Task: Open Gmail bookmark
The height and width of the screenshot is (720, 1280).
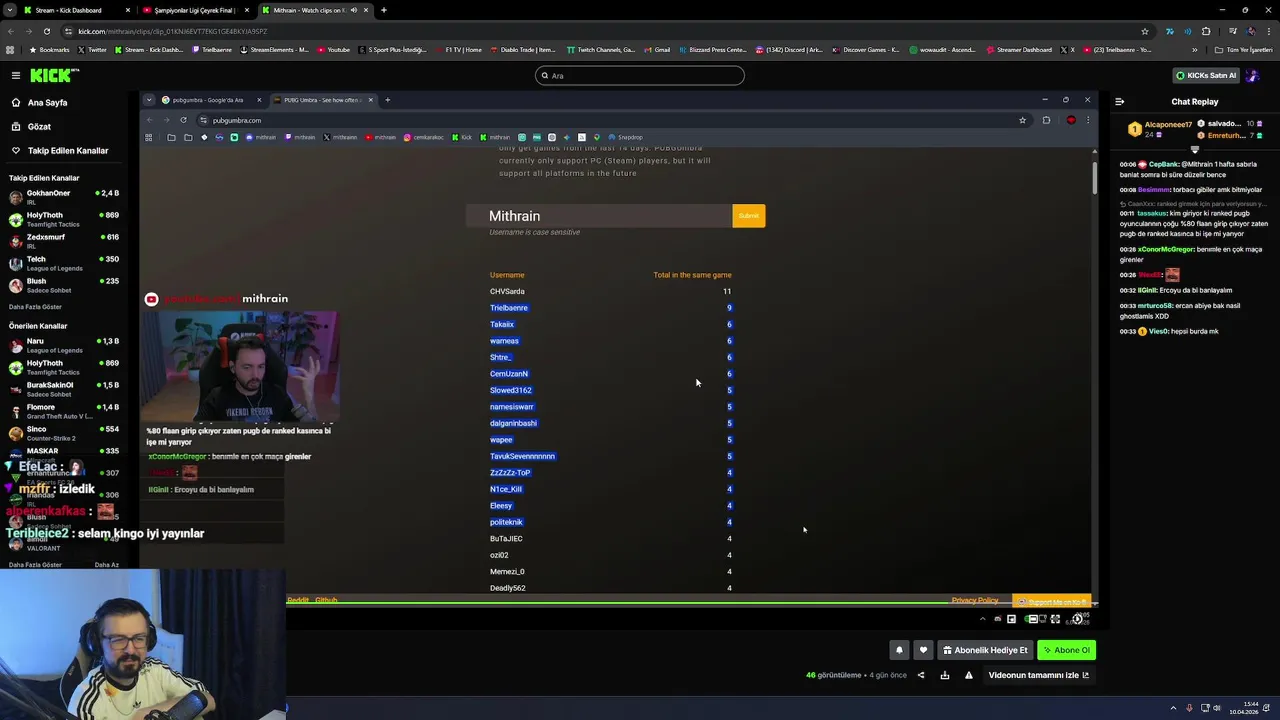Action: tap(657, 50)
